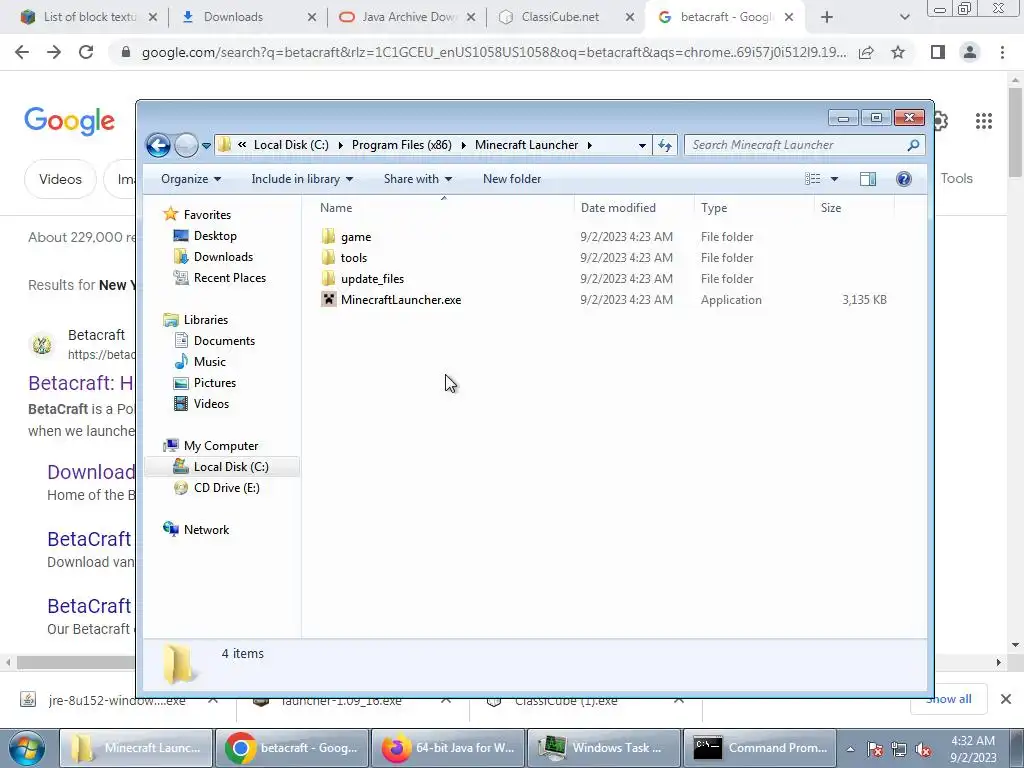Open Chrome three-dot menu
Image resolution: width=1024 pixels, height=768 pixels.
(x=1002, y=52)
